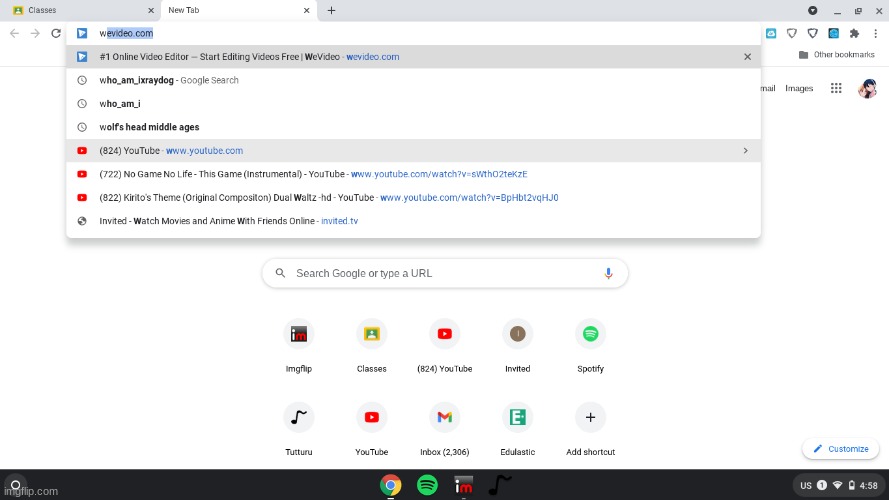The image size is (889, 500).
Task: Remove the WeVideo suggestion with X
Action: point(747,57)
